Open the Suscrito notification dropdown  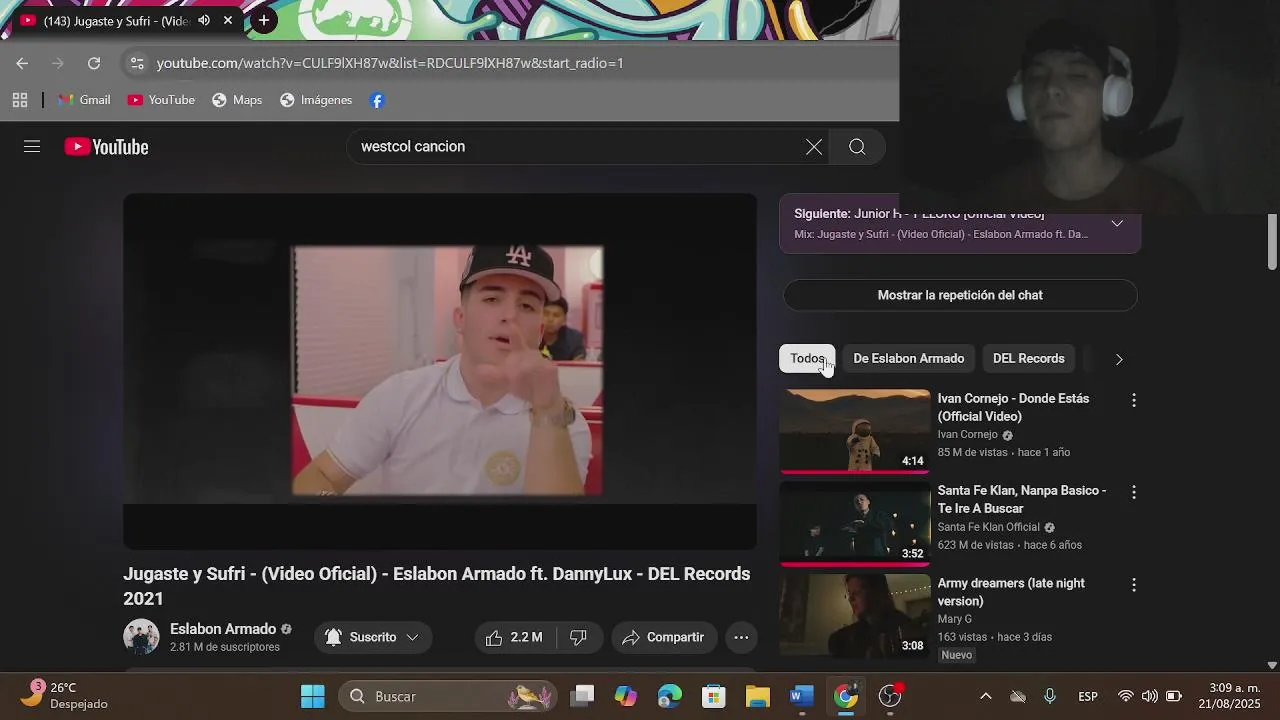372,637
